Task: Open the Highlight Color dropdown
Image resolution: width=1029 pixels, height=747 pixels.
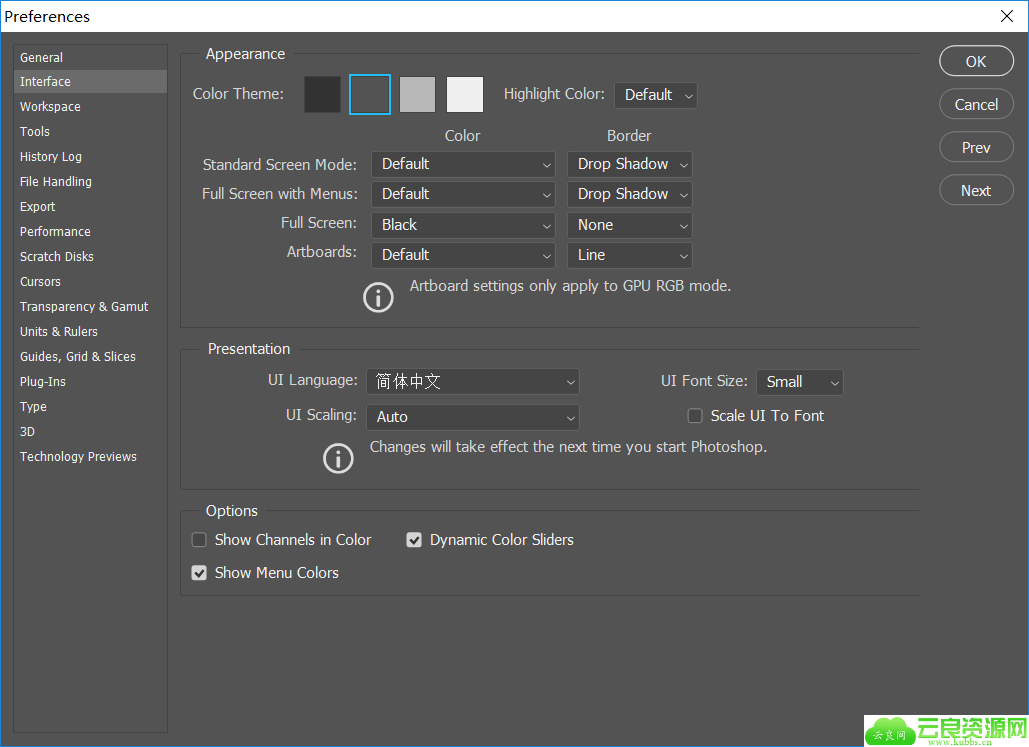Action: click(x=655, y=95)
